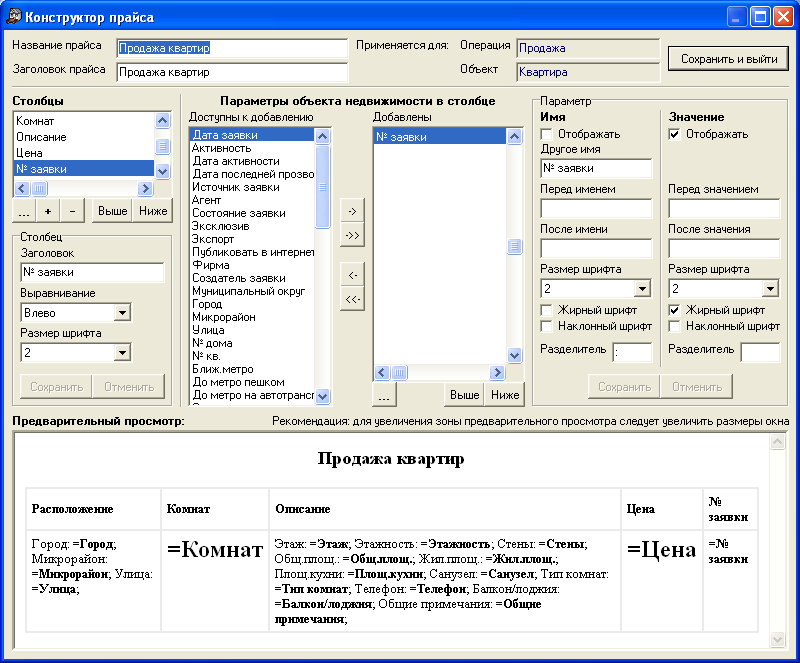Screen dimensions: 800x663
Task: Remove all parameters with the <<- arrow
Action: click(353, 300)
